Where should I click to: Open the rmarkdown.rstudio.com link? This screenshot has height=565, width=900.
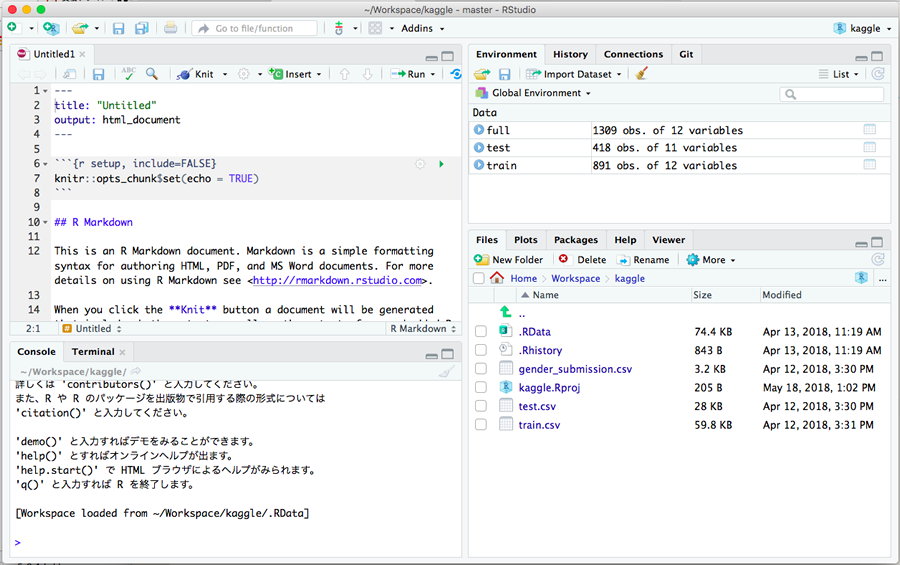pyautogui.click(x=338, y=280)
